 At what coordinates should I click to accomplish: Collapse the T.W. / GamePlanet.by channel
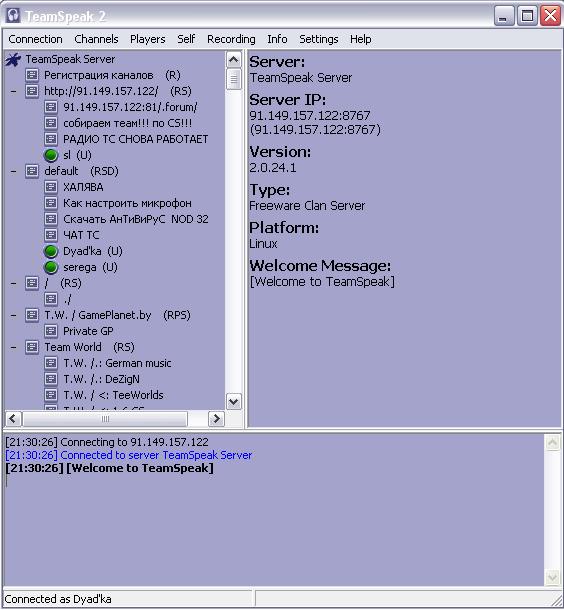pyautogui.click(x=14, y=315)
